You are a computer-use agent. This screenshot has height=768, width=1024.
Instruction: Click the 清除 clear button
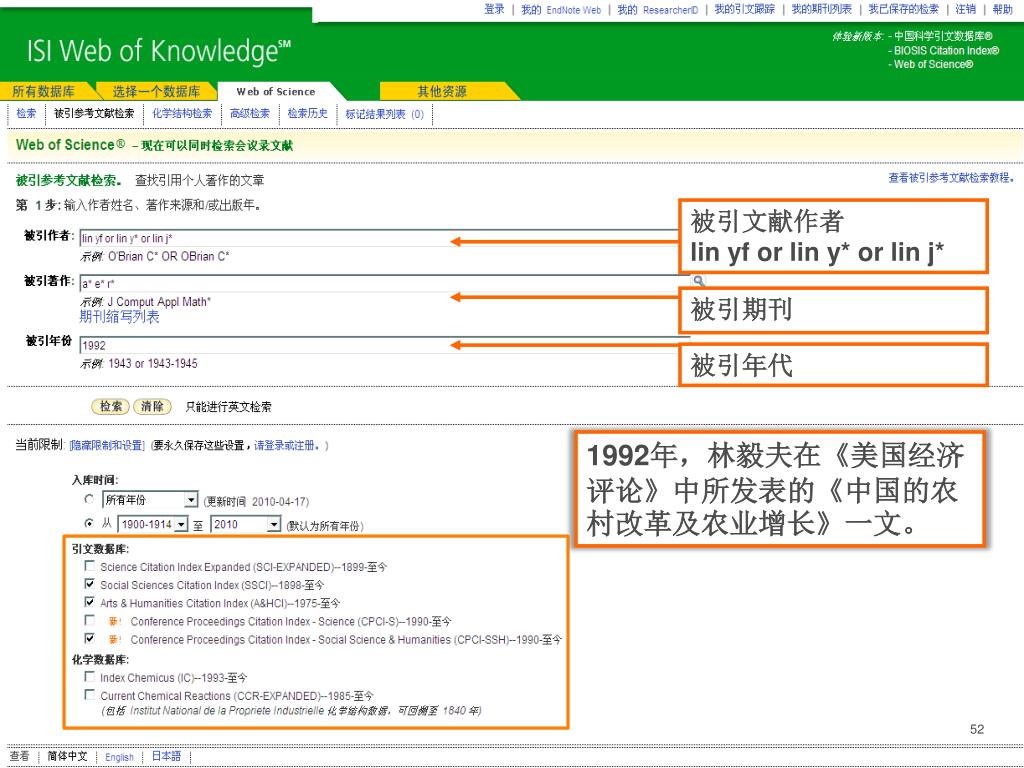click(x=152, y=406)
